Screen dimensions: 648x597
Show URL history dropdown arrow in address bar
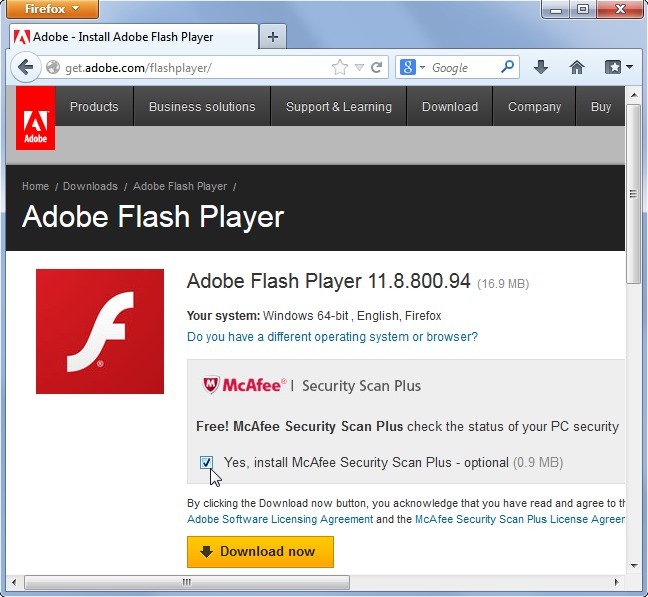359,67
